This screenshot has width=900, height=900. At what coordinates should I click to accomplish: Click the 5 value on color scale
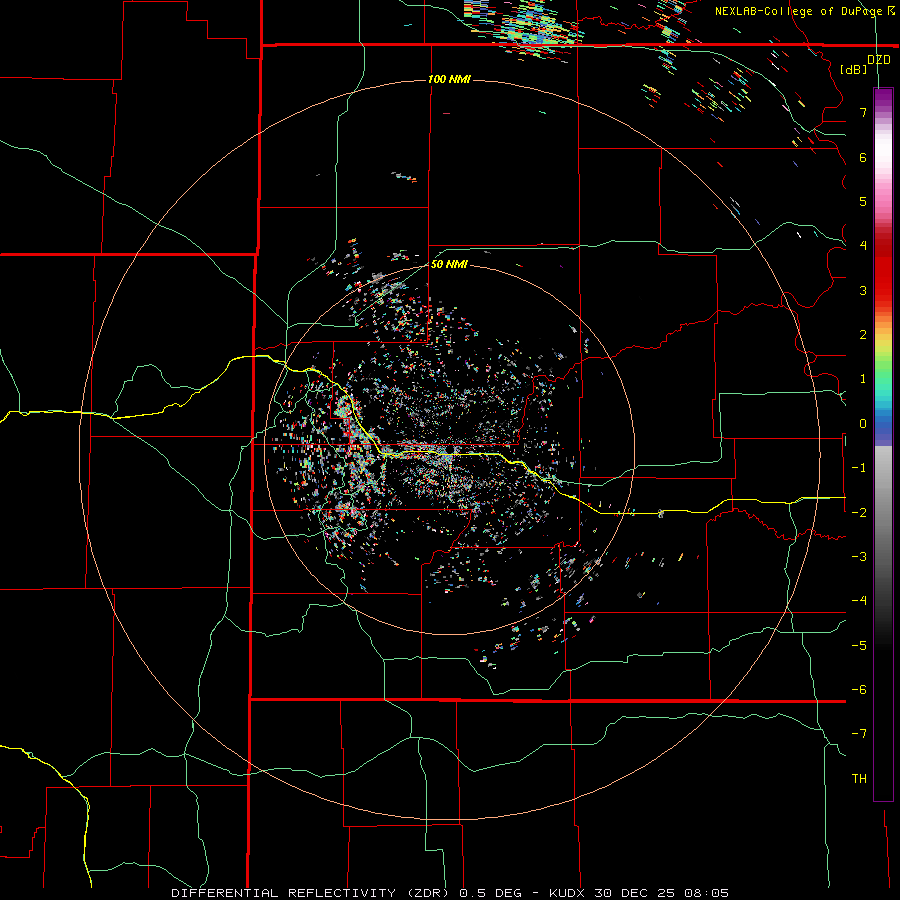(x=863, y=201)
